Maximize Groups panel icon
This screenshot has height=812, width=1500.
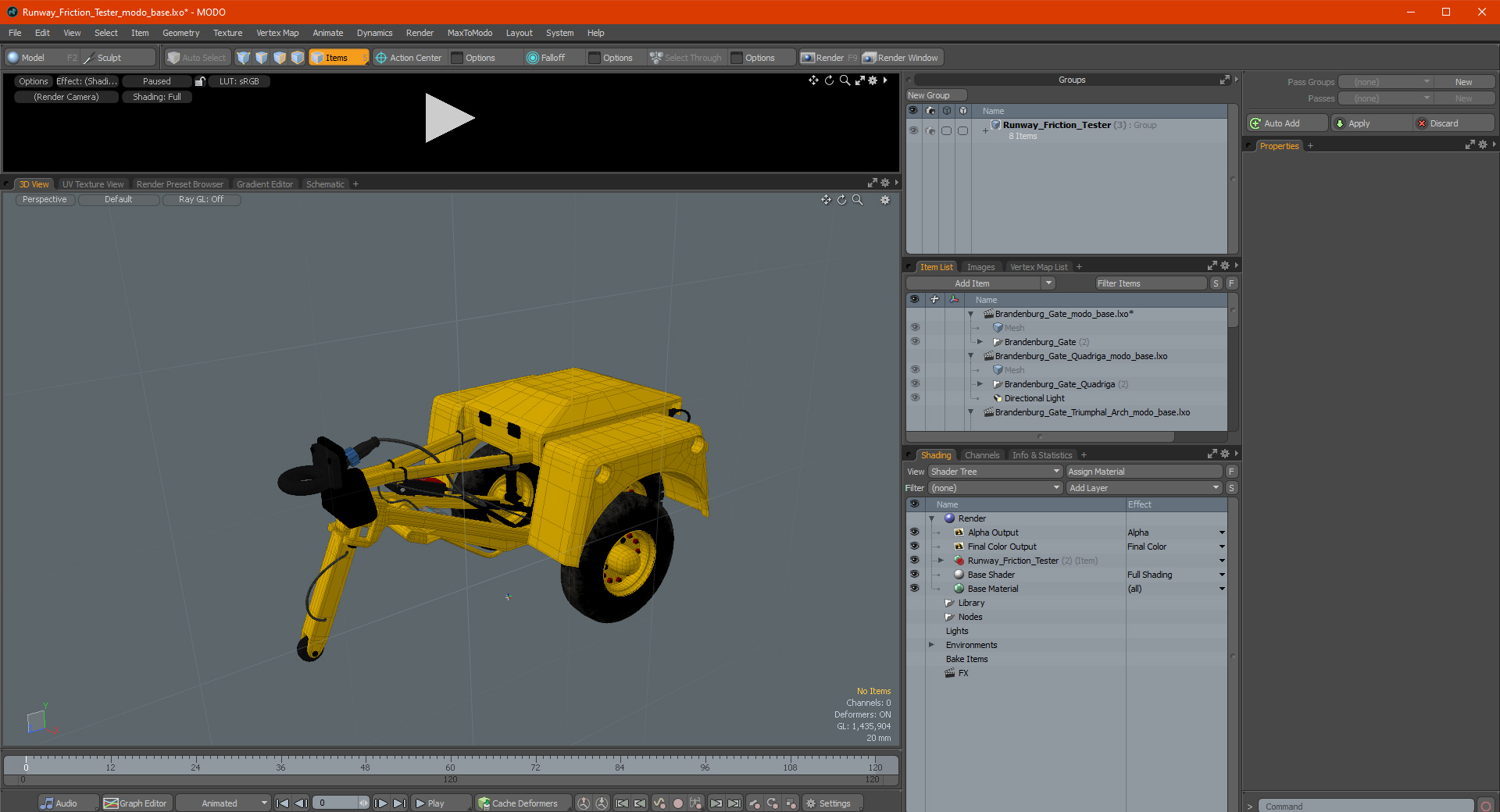(x=1225, y=80)
